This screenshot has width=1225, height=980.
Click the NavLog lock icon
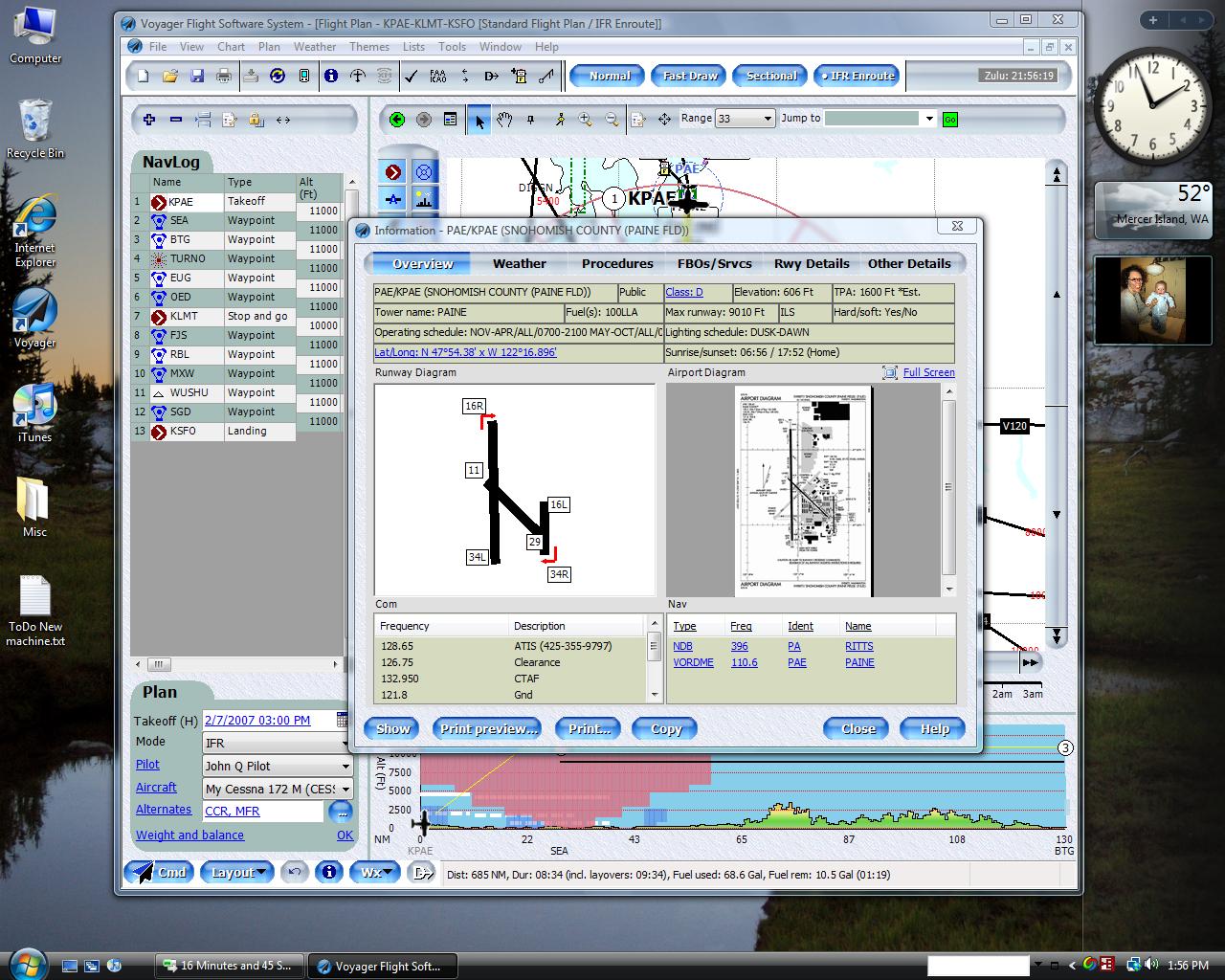(256, 120)
